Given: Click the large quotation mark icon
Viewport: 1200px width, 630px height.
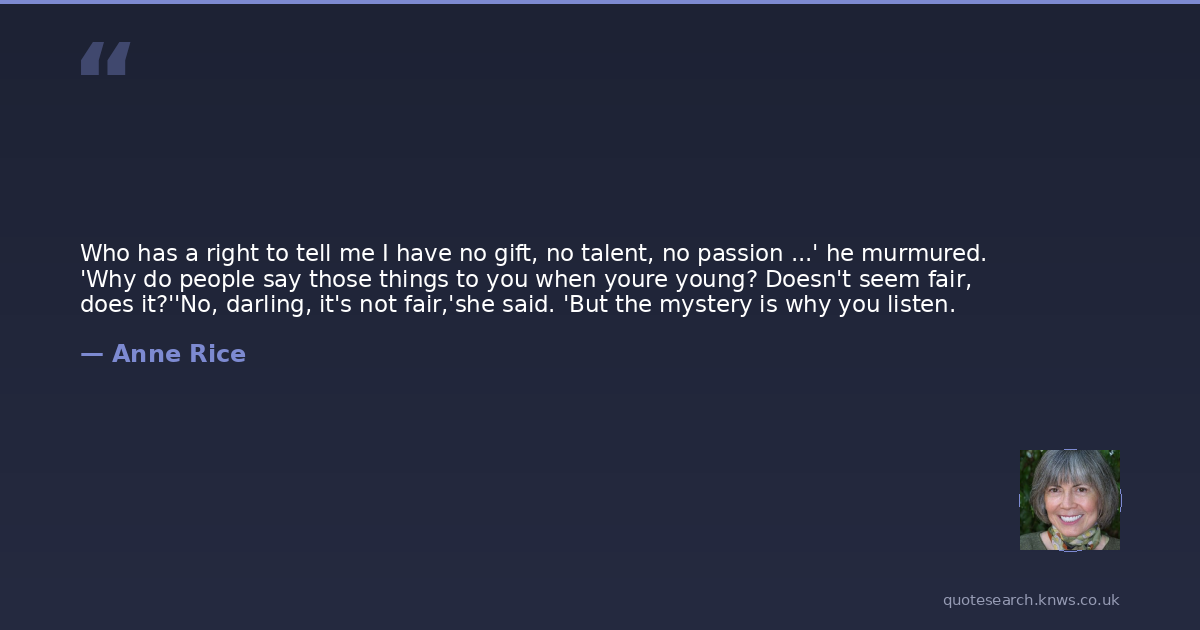Looking at the screenshot, I should pyautogui.click(x=105, y=59).
